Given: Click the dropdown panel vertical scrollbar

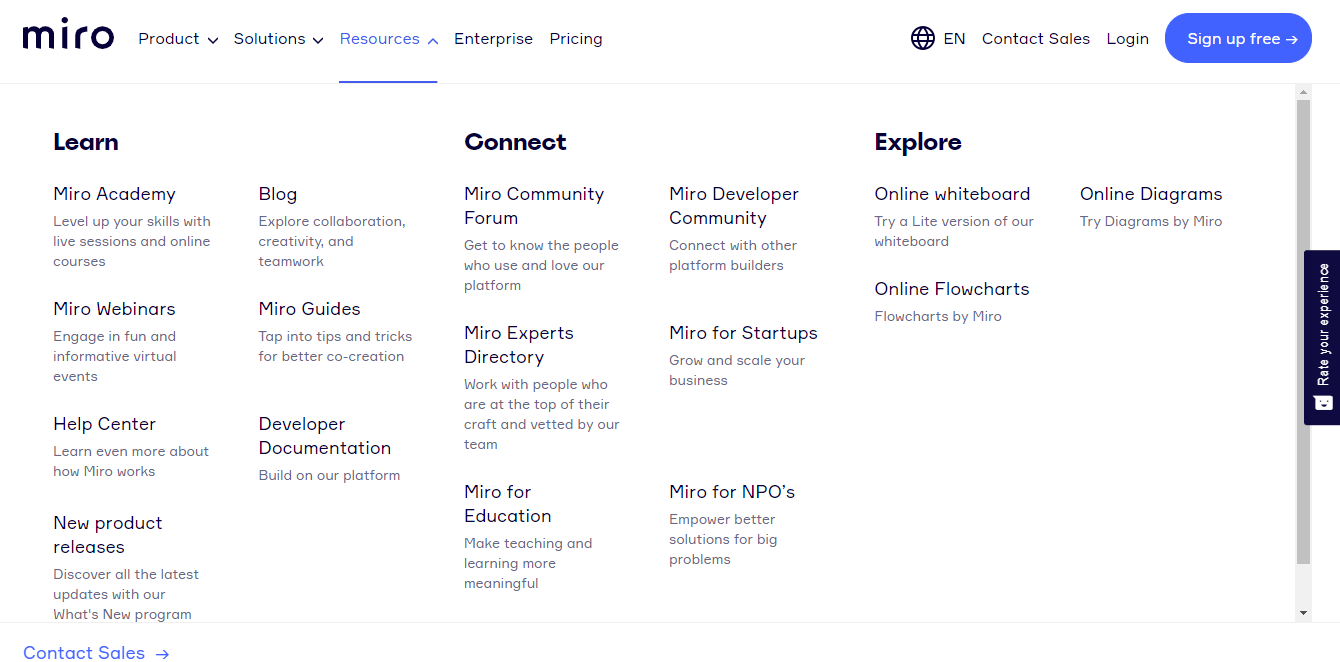Looking at the screenshot, I should click(1303, 330).
